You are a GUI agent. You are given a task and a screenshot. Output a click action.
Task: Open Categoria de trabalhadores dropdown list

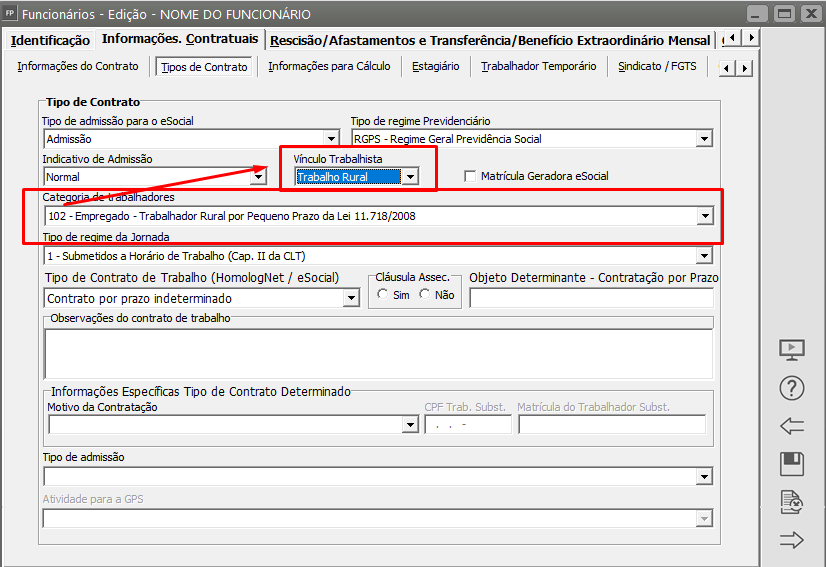tap(705, 216)
